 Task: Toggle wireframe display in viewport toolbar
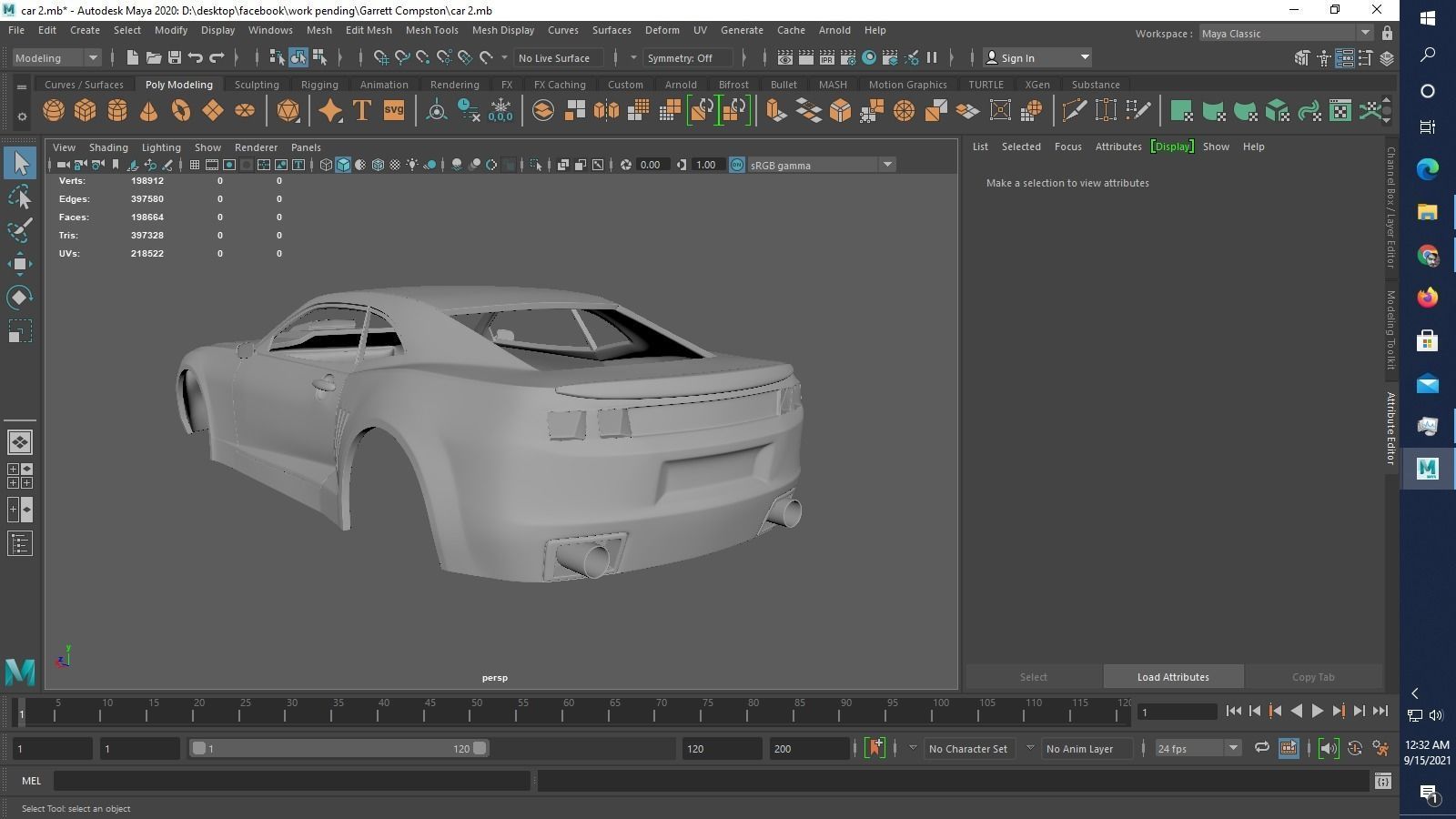pyautogui.click(x=326, y=165)
